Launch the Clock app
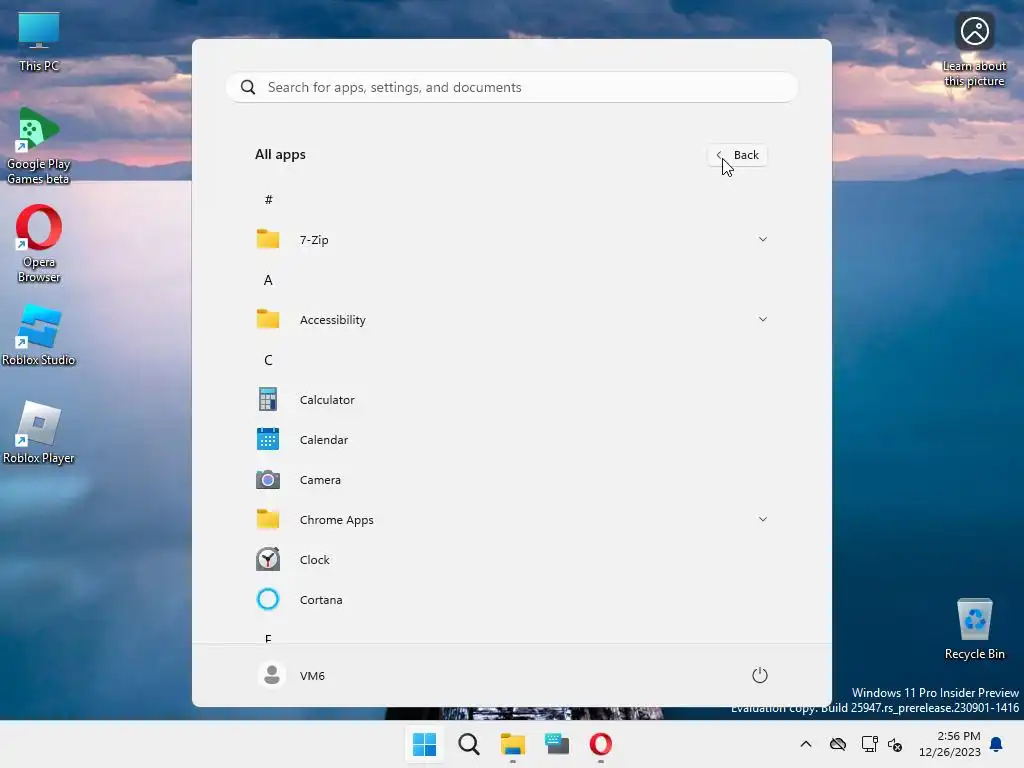This screenshot has width=1024, height=768. [x=511, y=560]
